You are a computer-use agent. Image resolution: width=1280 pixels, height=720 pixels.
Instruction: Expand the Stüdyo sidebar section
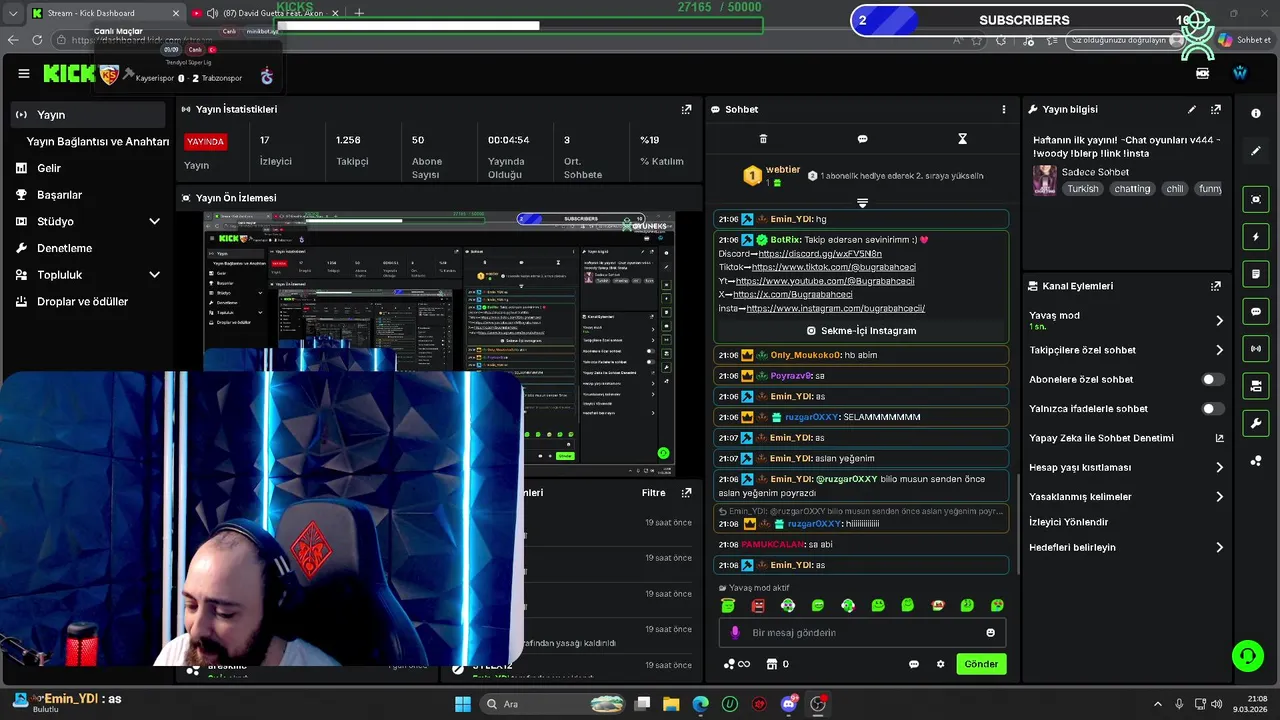(154, 222)
